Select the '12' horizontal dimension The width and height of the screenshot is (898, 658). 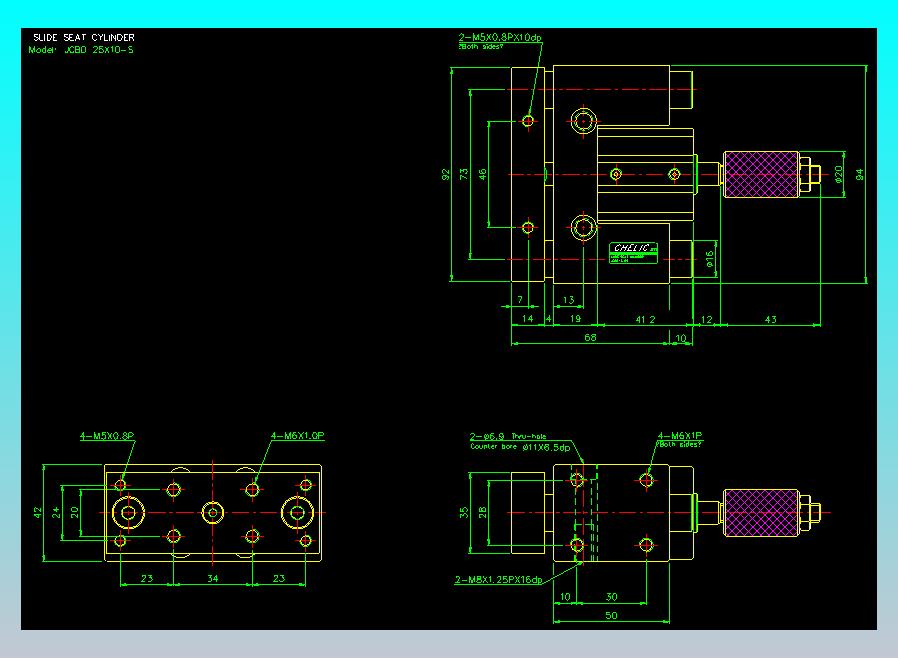click(x=707, y=320)
